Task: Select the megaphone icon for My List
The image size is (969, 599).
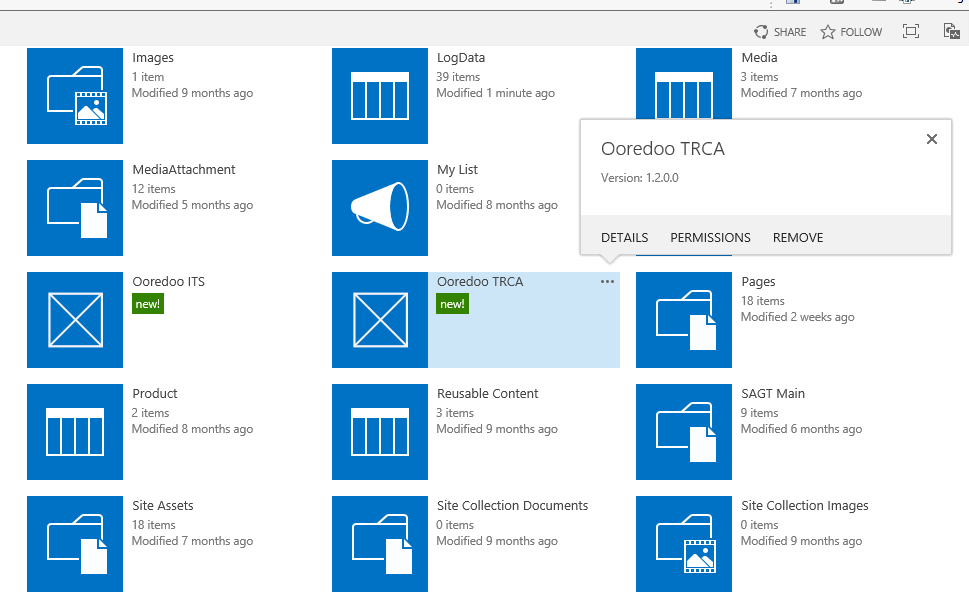Action: (x=379, y=208)
